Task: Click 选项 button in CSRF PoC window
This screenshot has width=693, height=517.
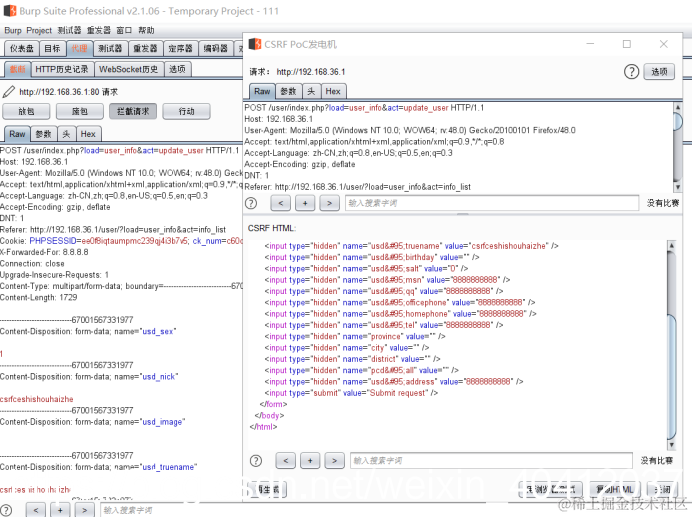Action: (659, 72)
